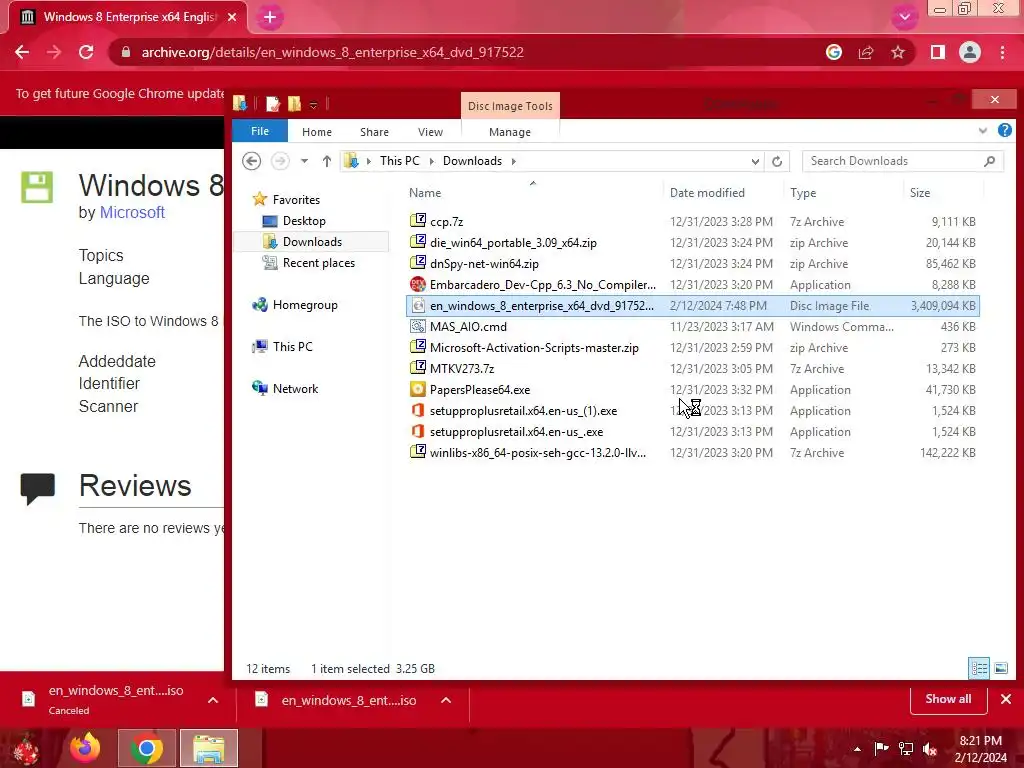This screenshot has width=1024, height=768.
Task: Go back in Chrome browser
Action: coord(22,52)
